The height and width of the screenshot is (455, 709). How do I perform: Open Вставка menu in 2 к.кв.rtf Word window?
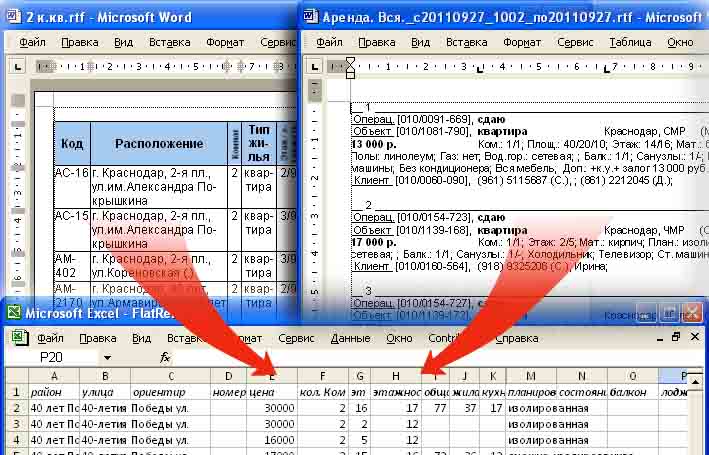(170, 43)
